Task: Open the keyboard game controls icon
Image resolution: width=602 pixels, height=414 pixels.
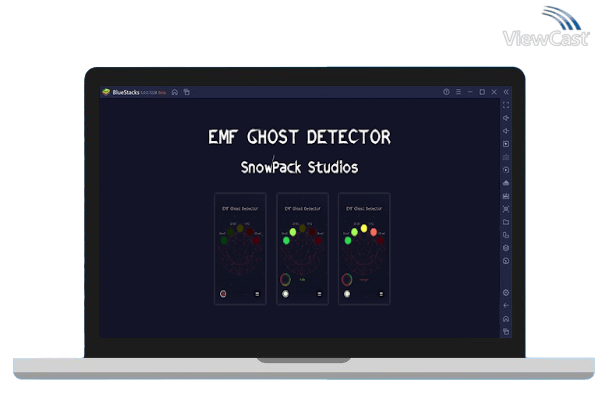Action: coord(506,157)
